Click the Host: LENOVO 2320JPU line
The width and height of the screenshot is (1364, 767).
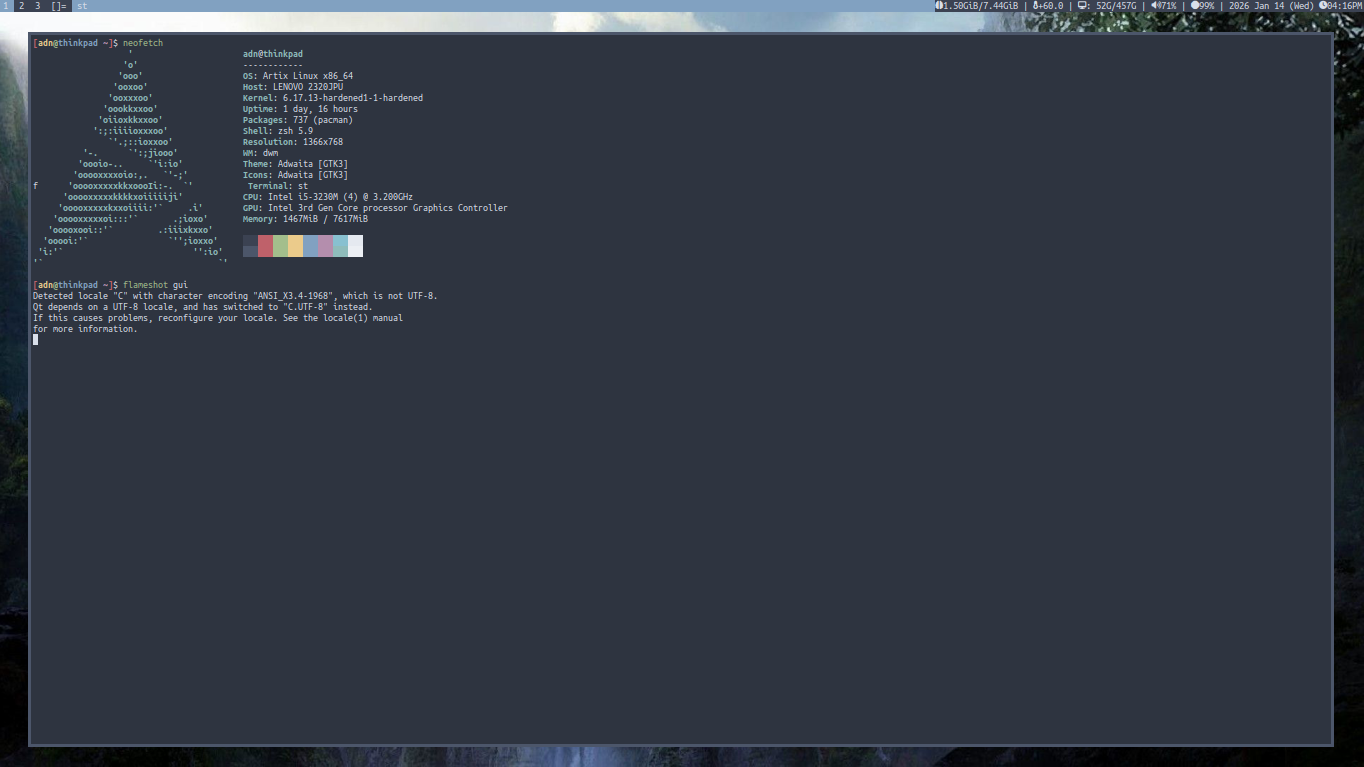293,87
